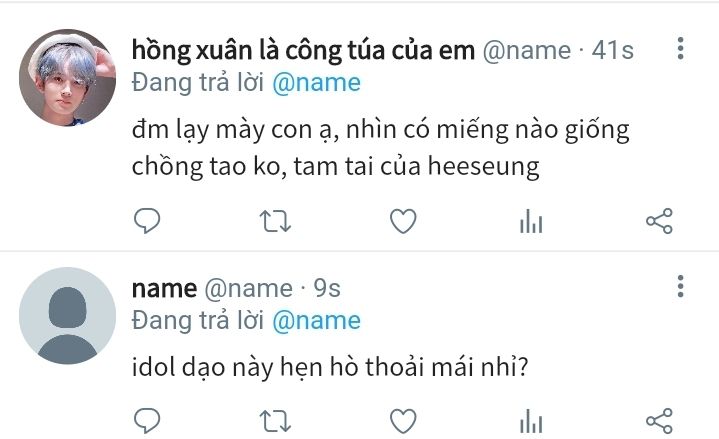Share the first tweet
This screenshot has height=439, width=719.
coord(659,221)
